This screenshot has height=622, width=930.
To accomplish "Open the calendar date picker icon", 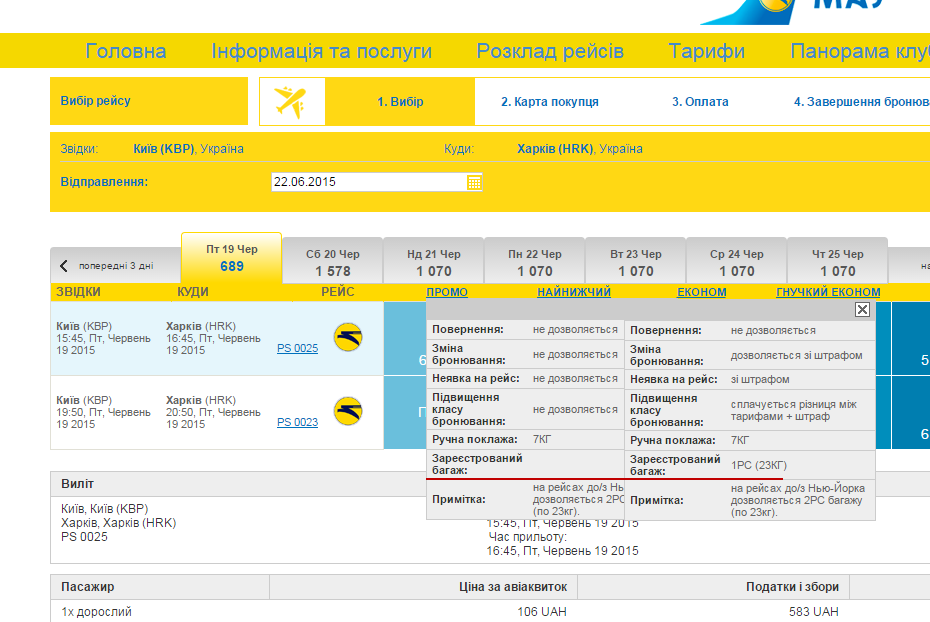I will (x=474, y=182).
